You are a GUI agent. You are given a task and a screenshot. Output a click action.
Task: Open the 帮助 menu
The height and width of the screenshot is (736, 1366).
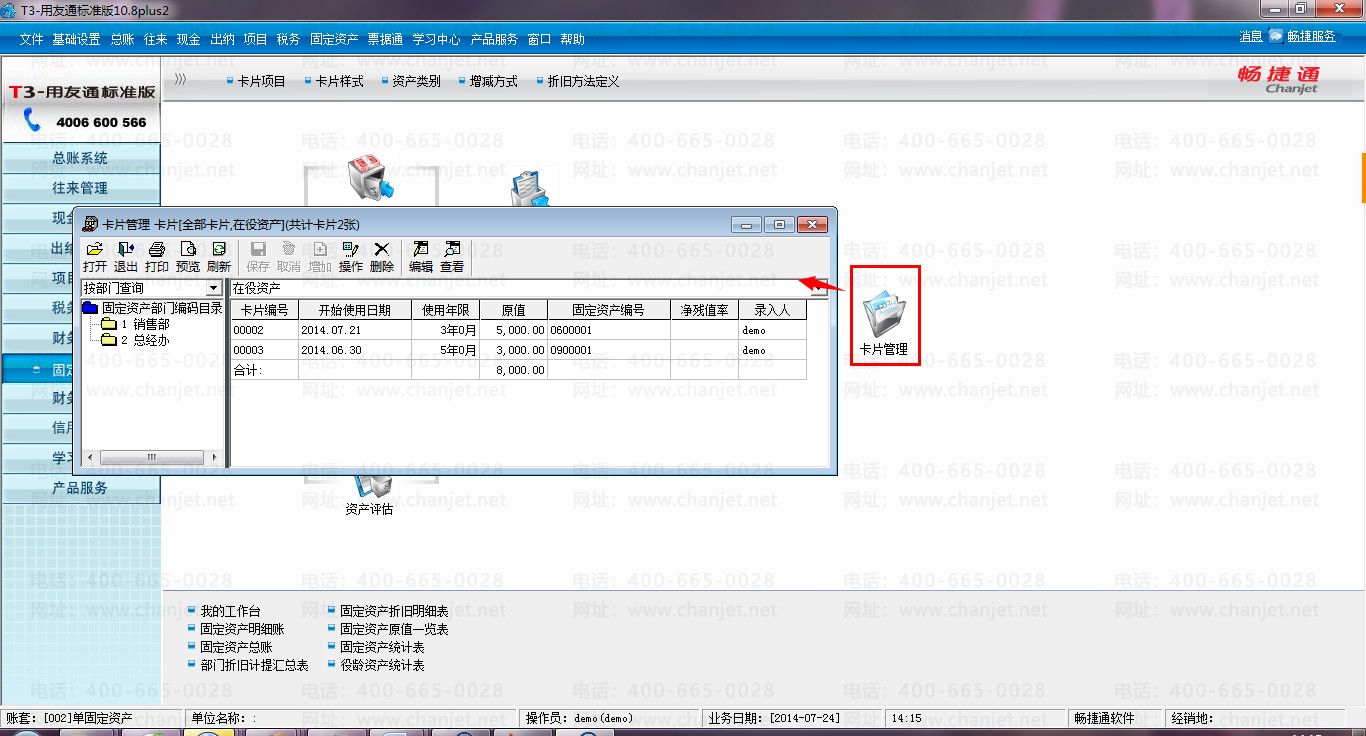(573, 39)
